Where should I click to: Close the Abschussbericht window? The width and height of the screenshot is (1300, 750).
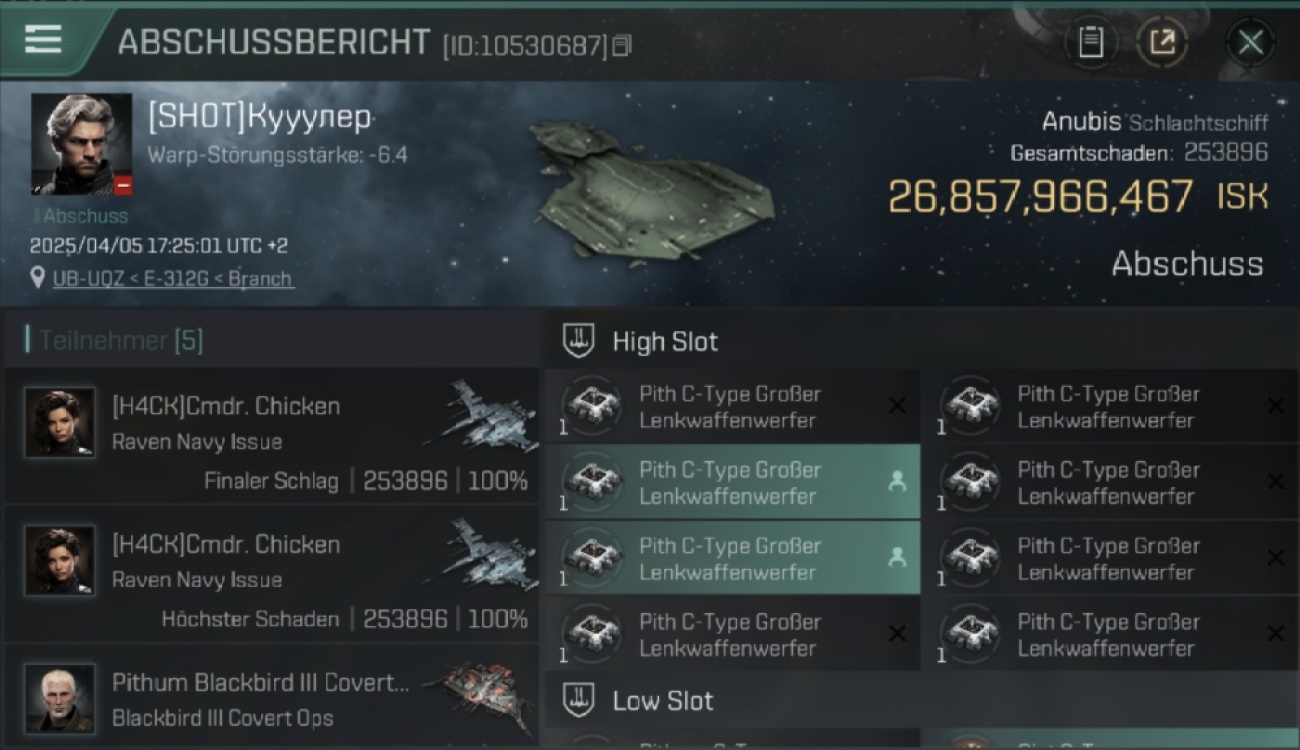click(x=1250, y=43)
